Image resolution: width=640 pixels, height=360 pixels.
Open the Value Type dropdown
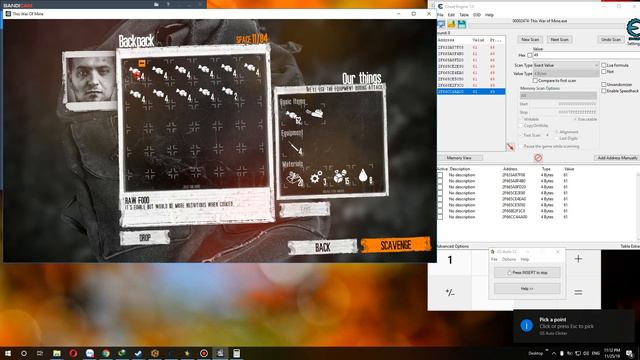[x=566, y=73]
